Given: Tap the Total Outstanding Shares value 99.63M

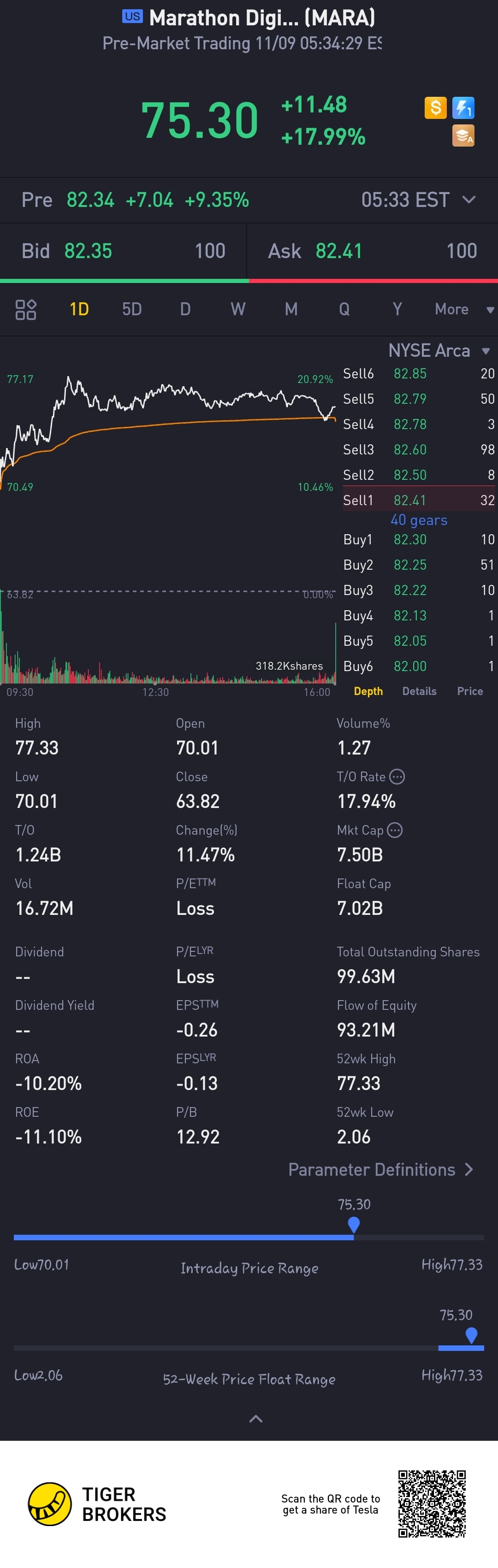Looking at the screenshot, I should (x=366, y=976).
